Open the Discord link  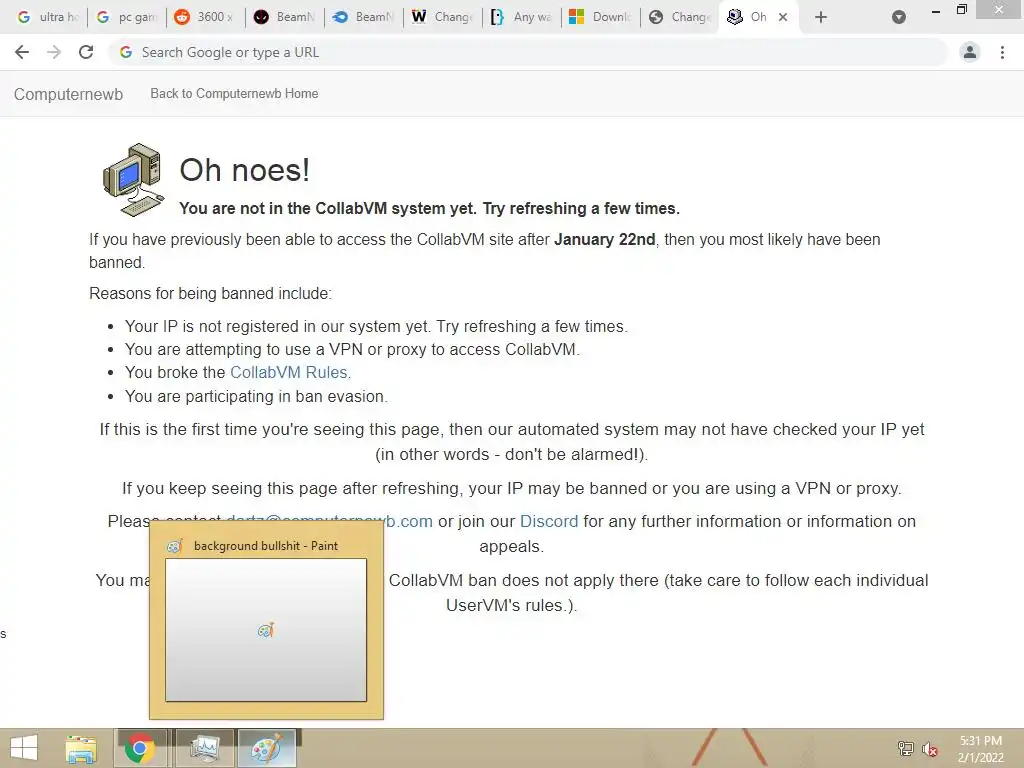point(549,521)
